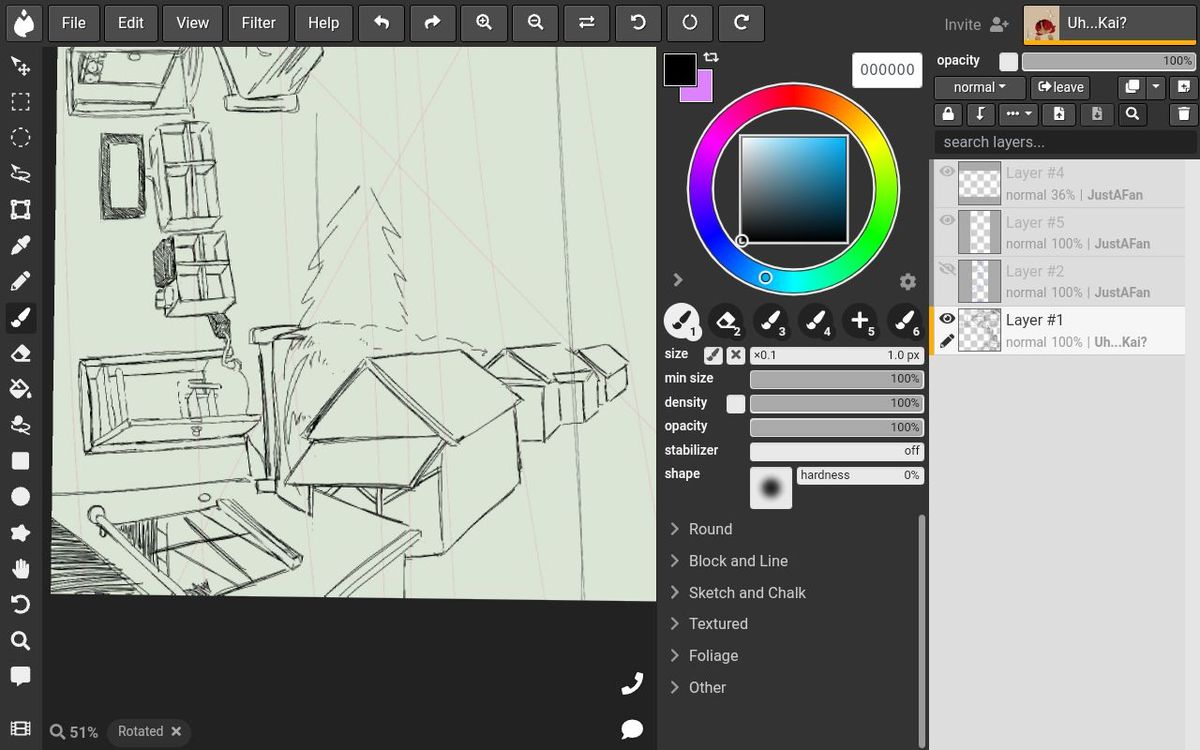Viewport: 1200px width, 750px height.
Task: Toggle the density pressure checkbox
Action: tap(736, 403)
